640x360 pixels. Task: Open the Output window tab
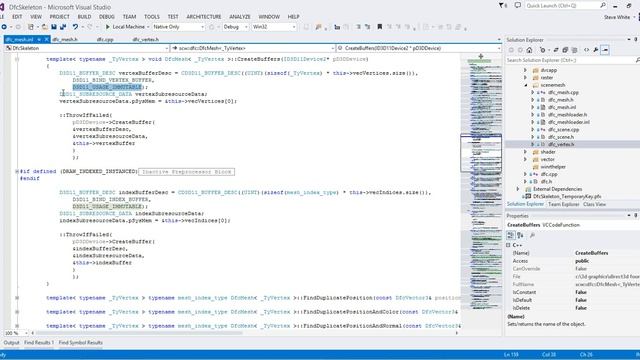click(11, 343)
